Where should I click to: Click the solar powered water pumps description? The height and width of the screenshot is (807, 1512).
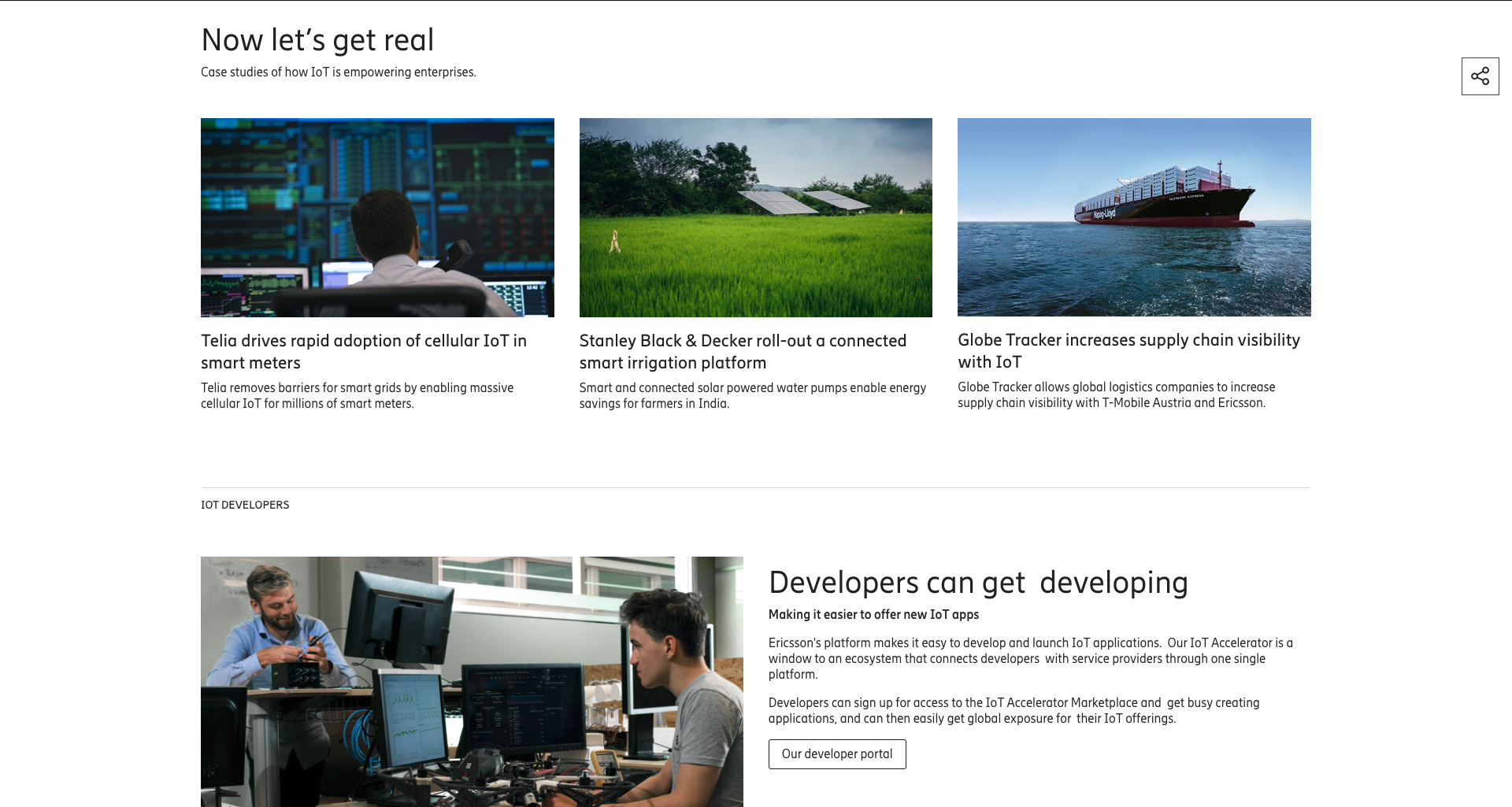pyautogui.click(x=753, y=395)
